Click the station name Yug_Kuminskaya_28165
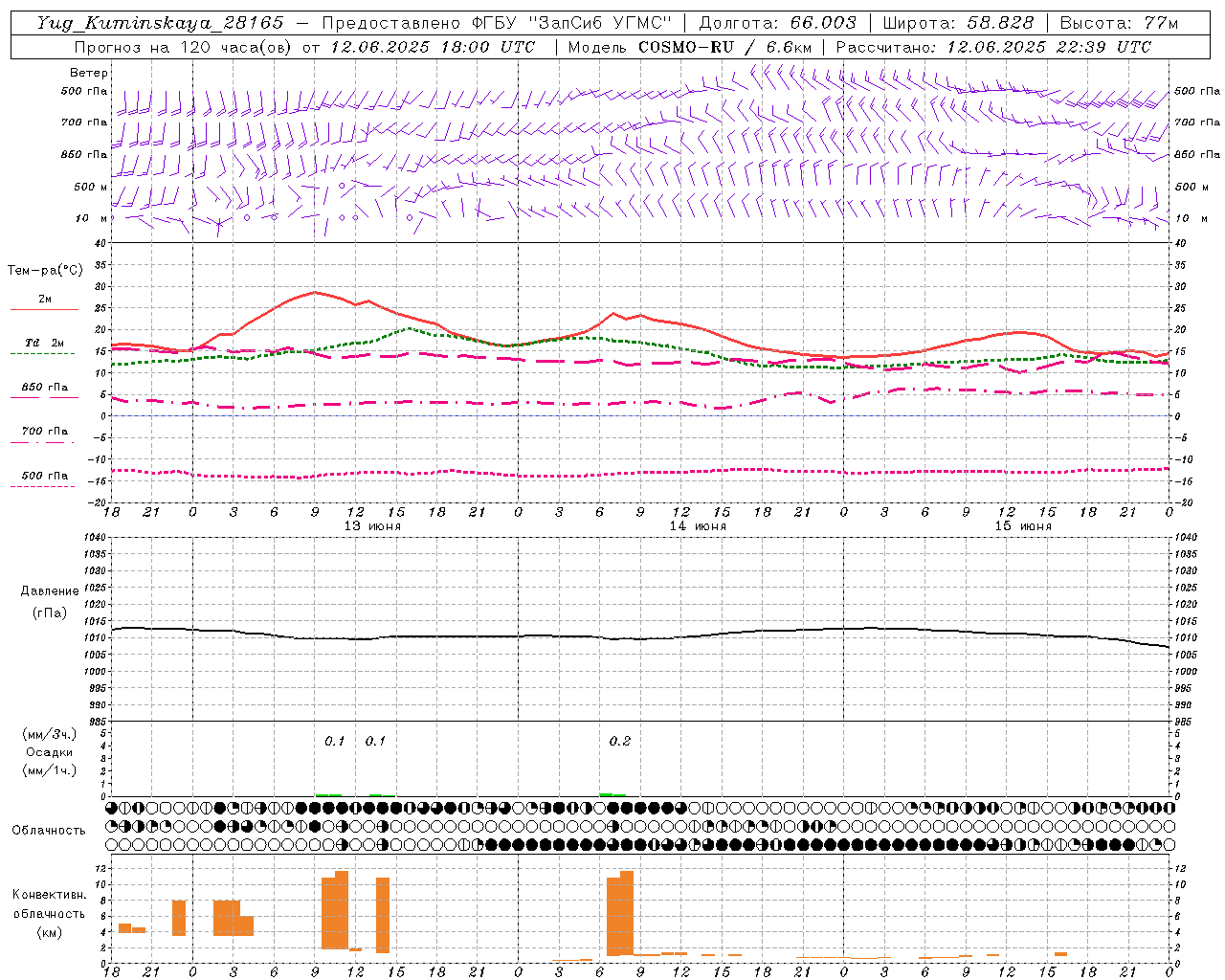Screen dimensions: 1225x980 [x=161, y=23]
